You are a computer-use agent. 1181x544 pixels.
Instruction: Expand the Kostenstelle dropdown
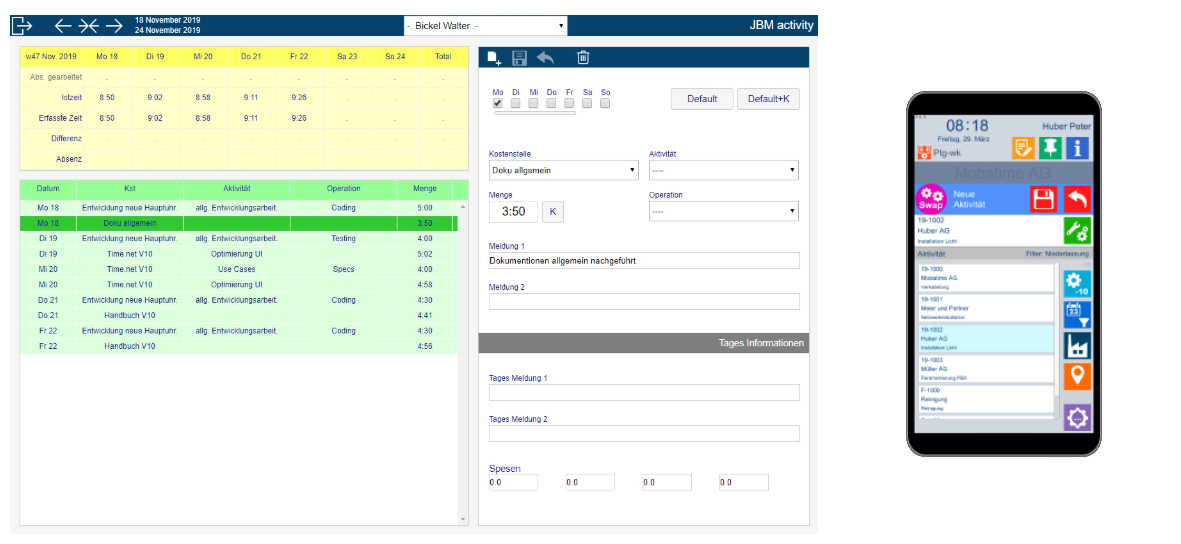click(x=563, y=170)
